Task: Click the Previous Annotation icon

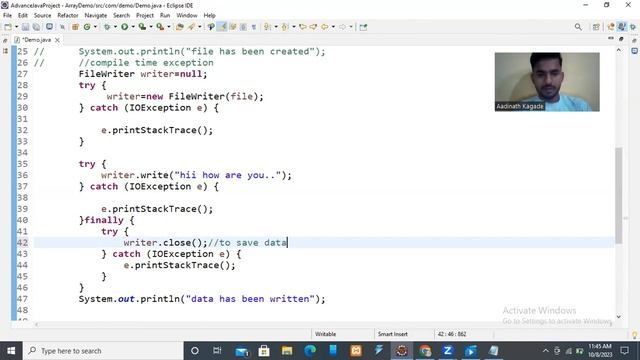Action: coord(285,27)
